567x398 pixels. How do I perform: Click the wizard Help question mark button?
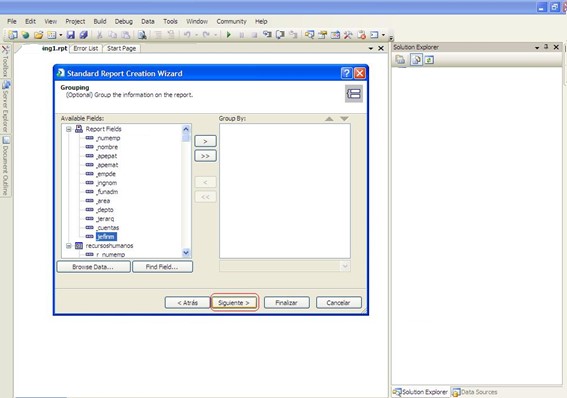[346, 73]
